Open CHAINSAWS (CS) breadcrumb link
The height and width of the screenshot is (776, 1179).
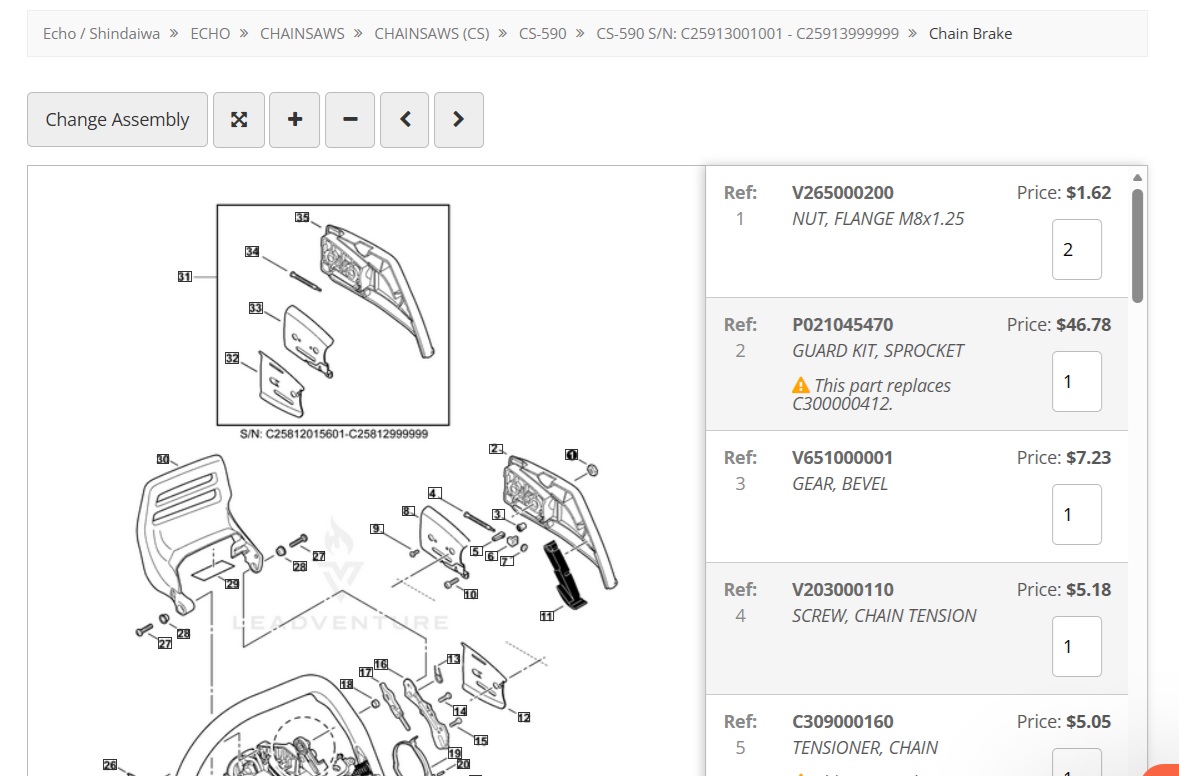432,34
